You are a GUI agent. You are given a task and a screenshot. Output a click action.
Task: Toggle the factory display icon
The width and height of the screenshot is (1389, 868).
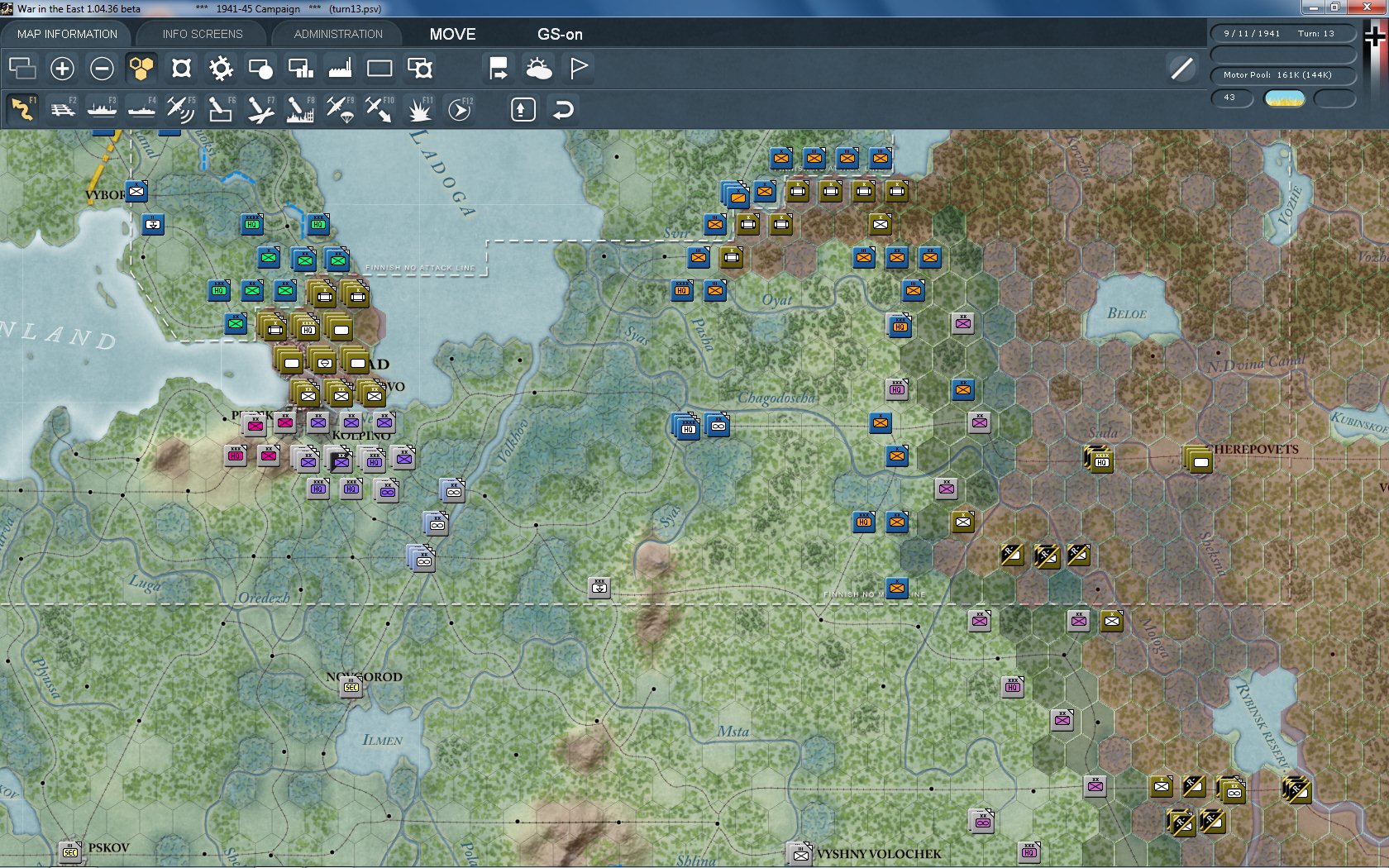click(340, 68)
